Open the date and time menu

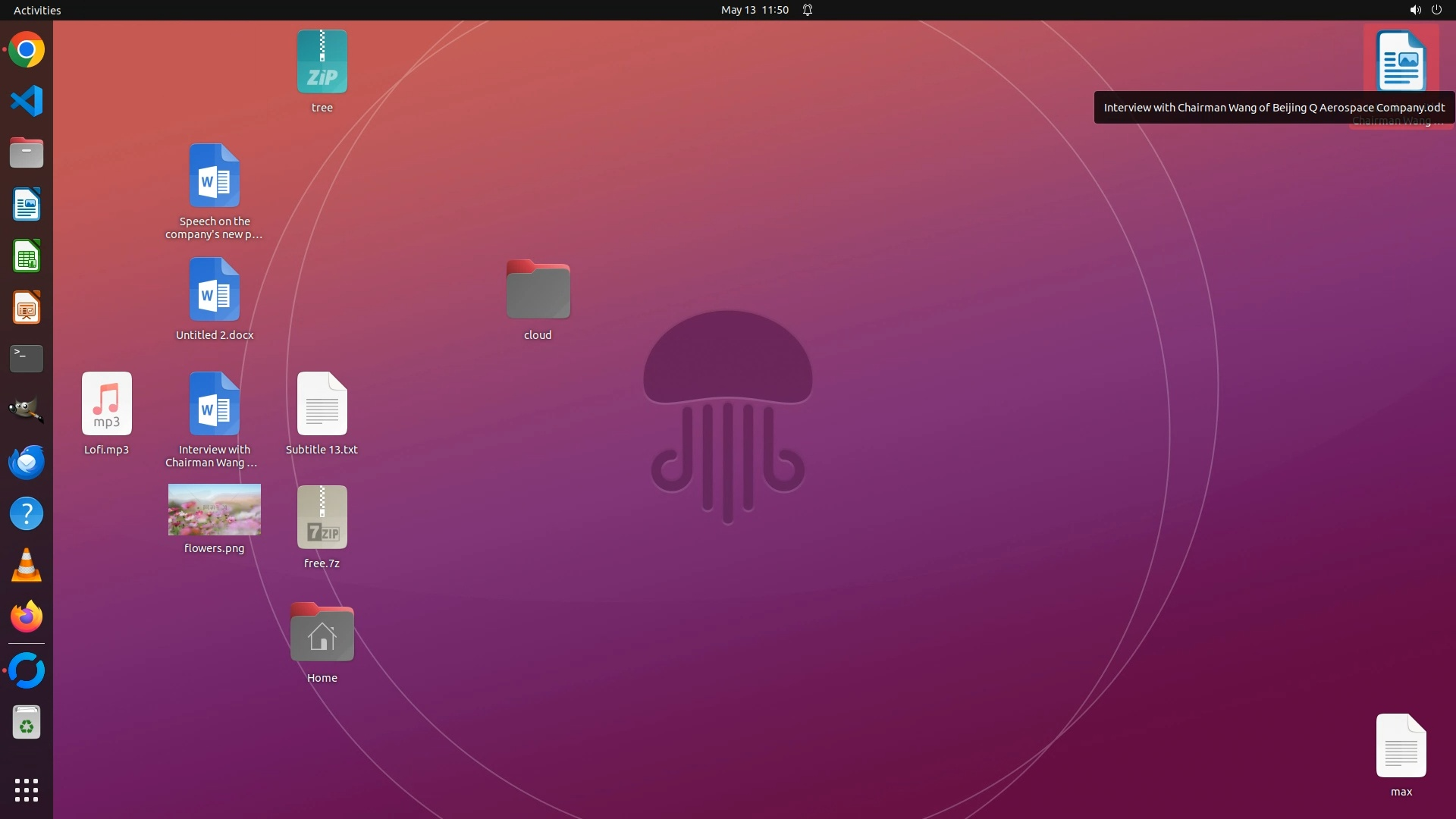(754, 10)
